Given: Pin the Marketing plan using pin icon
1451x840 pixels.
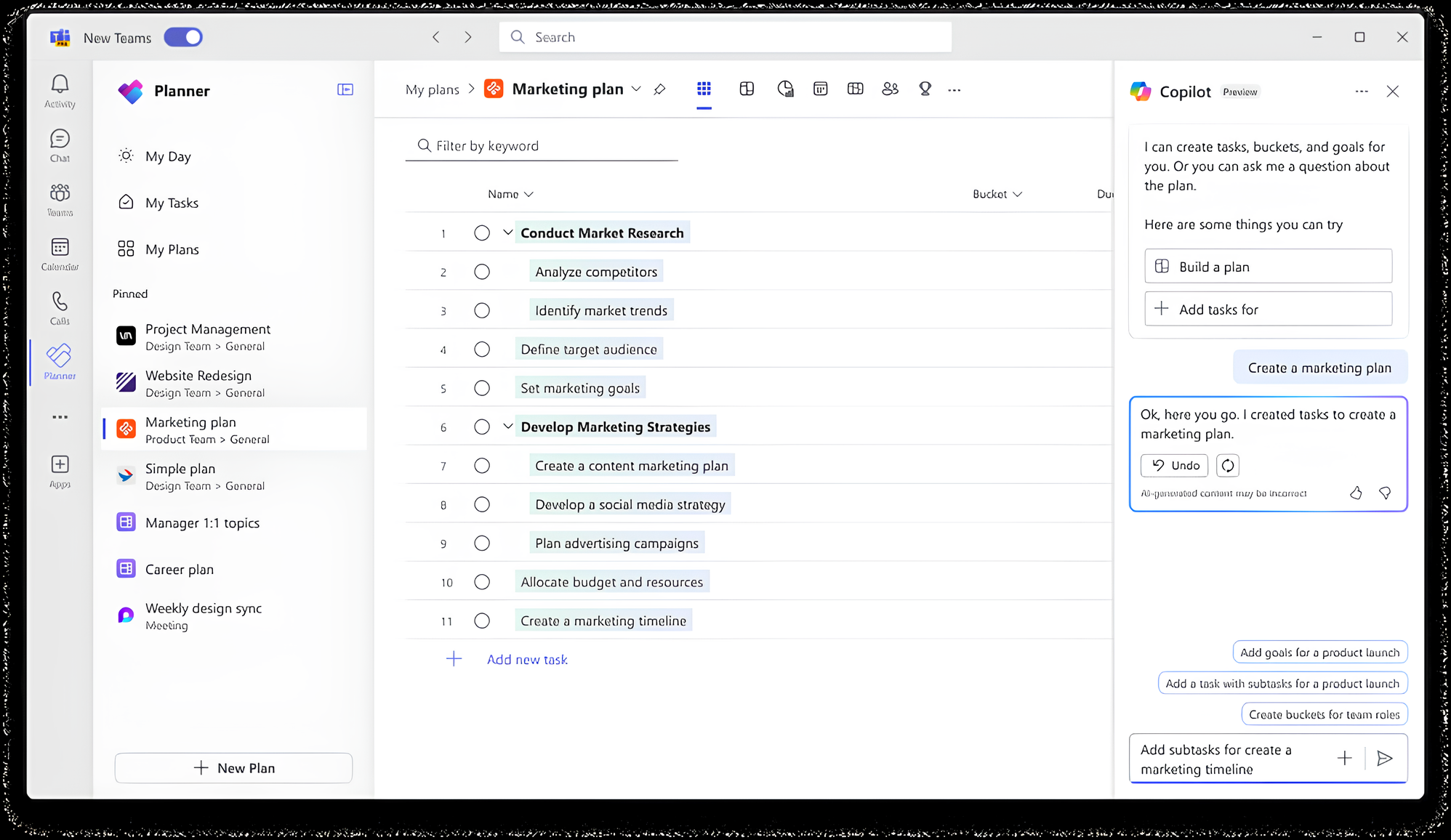Looking at the screenshot, I should point(659,89).
